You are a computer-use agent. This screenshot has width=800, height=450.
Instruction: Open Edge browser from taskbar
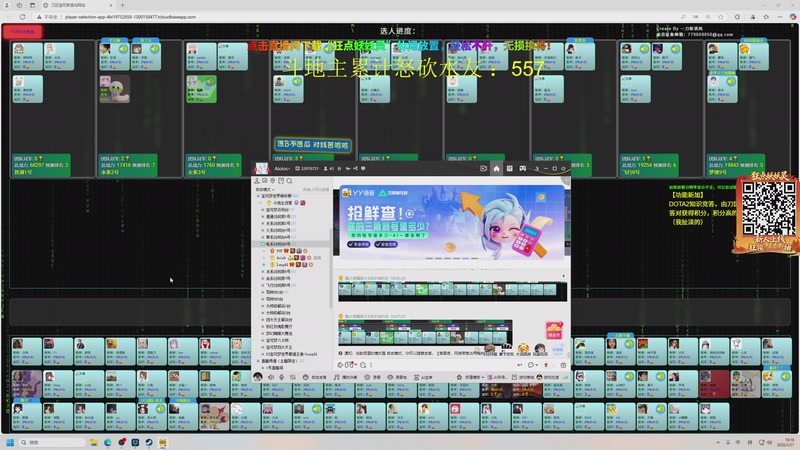click(x=108, y=442)
